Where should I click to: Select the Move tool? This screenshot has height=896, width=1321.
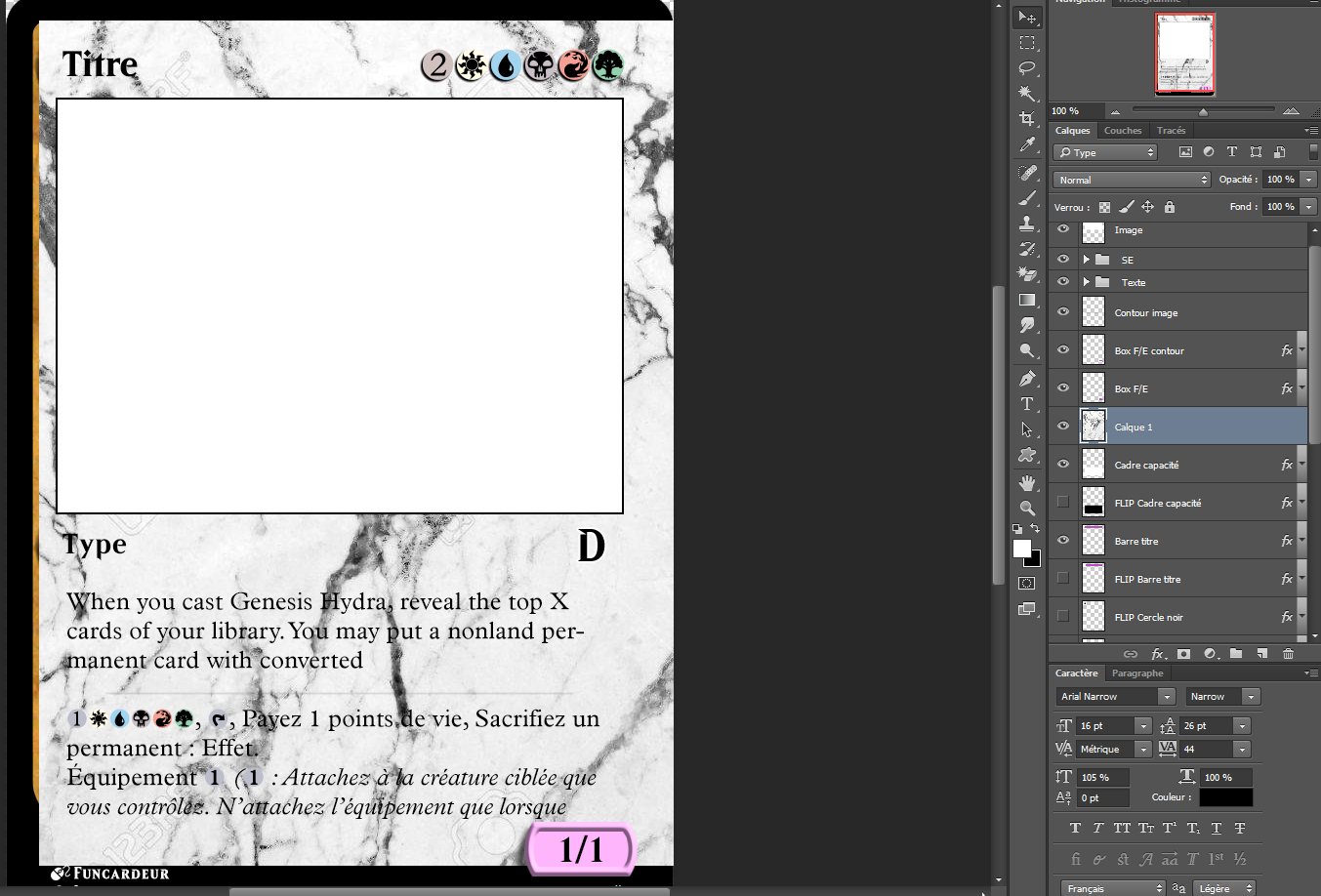(x=1027, y=18)
